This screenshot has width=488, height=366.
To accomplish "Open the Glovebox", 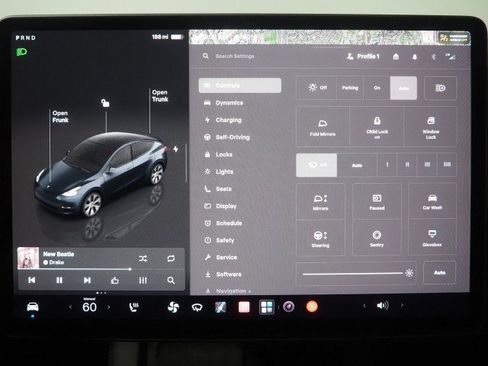I will pos(432,238).
